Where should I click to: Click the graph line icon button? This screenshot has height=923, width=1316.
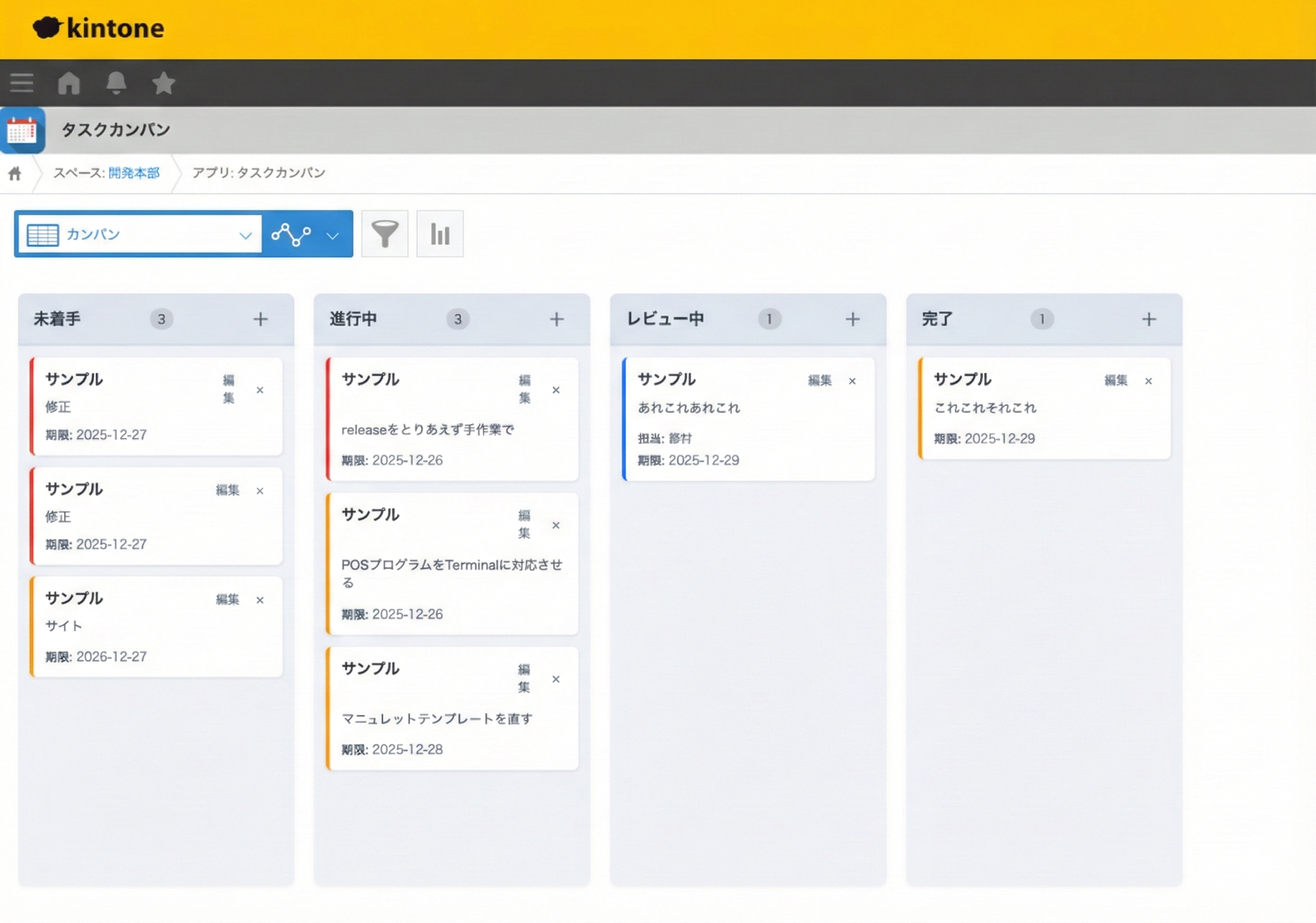(291, 234)
